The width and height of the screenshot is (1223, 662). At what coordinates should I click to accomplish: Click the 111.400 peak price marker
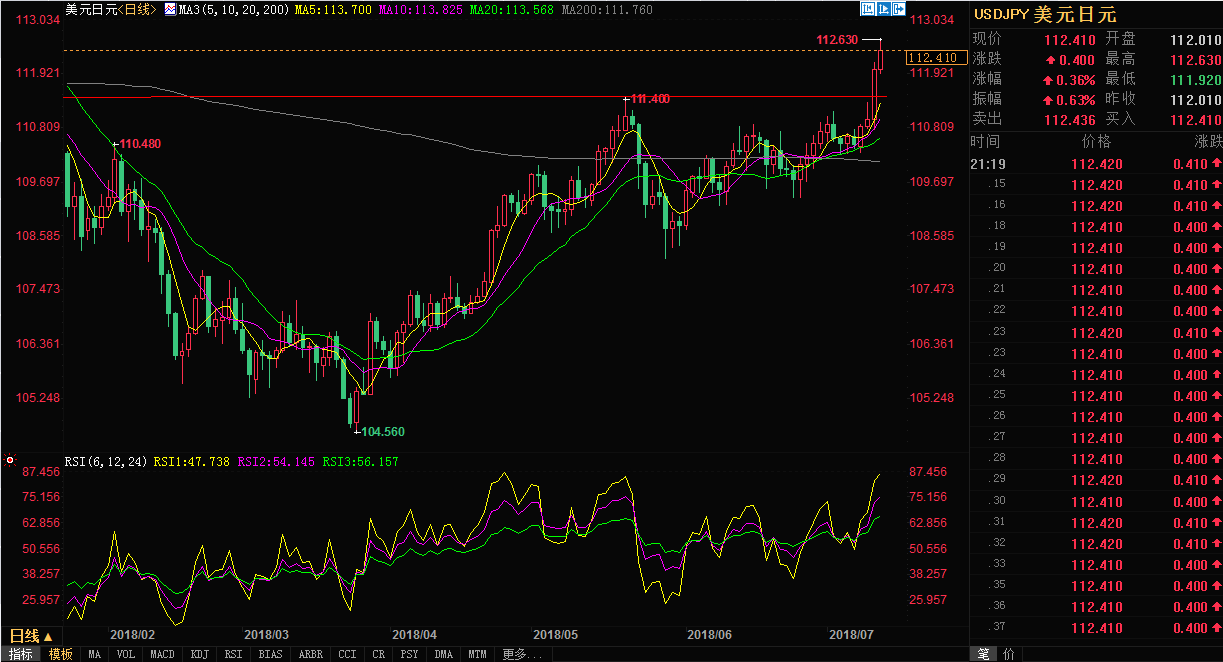pos(651,99)
